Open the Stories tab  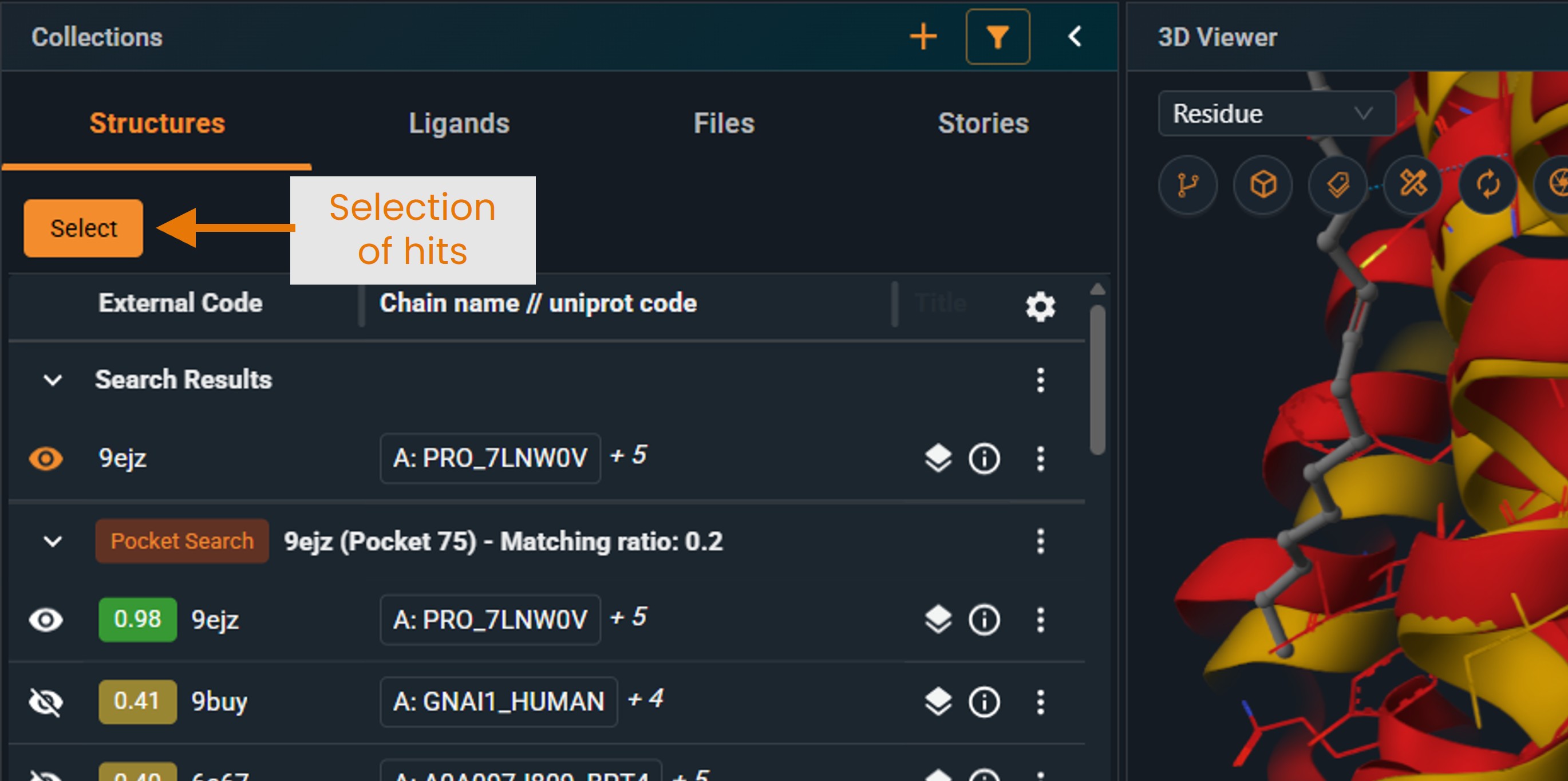(x=984, y=123)
